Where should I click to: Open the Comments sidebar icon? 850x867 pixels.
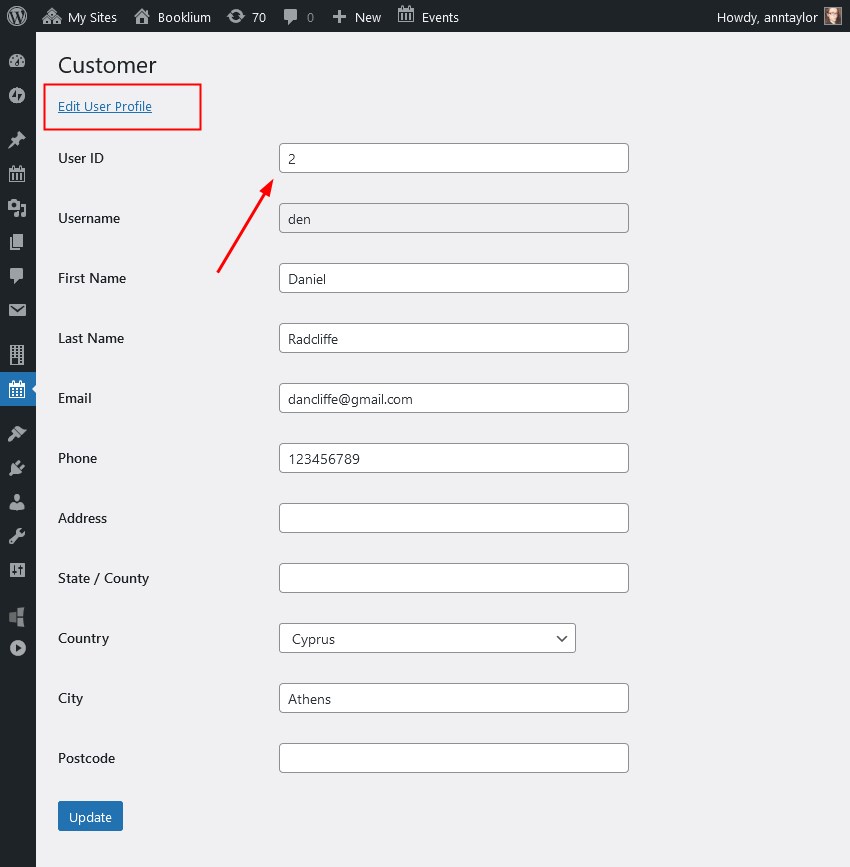[17, 275]
